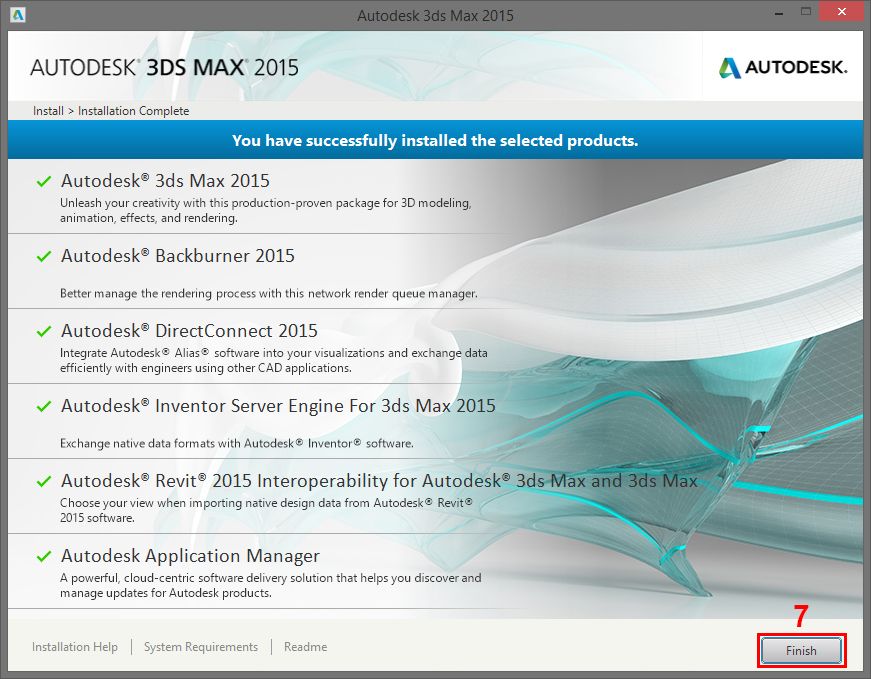Click the 'Exchange native data formats' description
The height and width of the screenshot is (679, 871).
click(x=237, y=443)
